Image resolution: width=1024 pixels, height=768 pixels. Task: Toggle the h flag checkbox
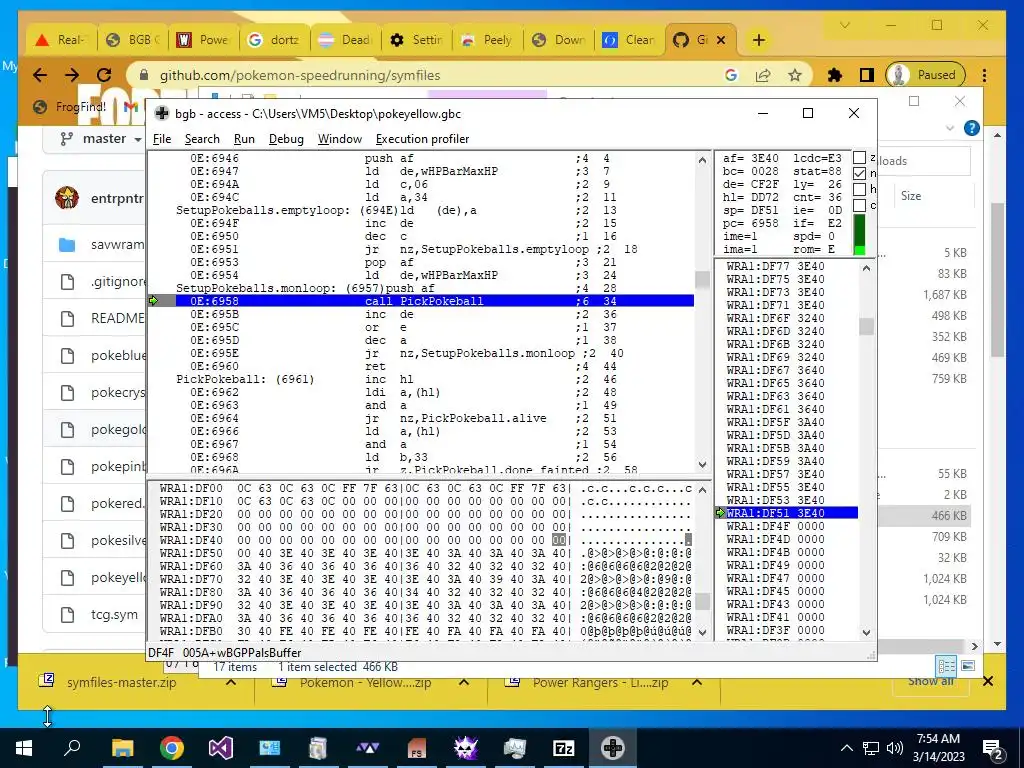coord(859,189)
